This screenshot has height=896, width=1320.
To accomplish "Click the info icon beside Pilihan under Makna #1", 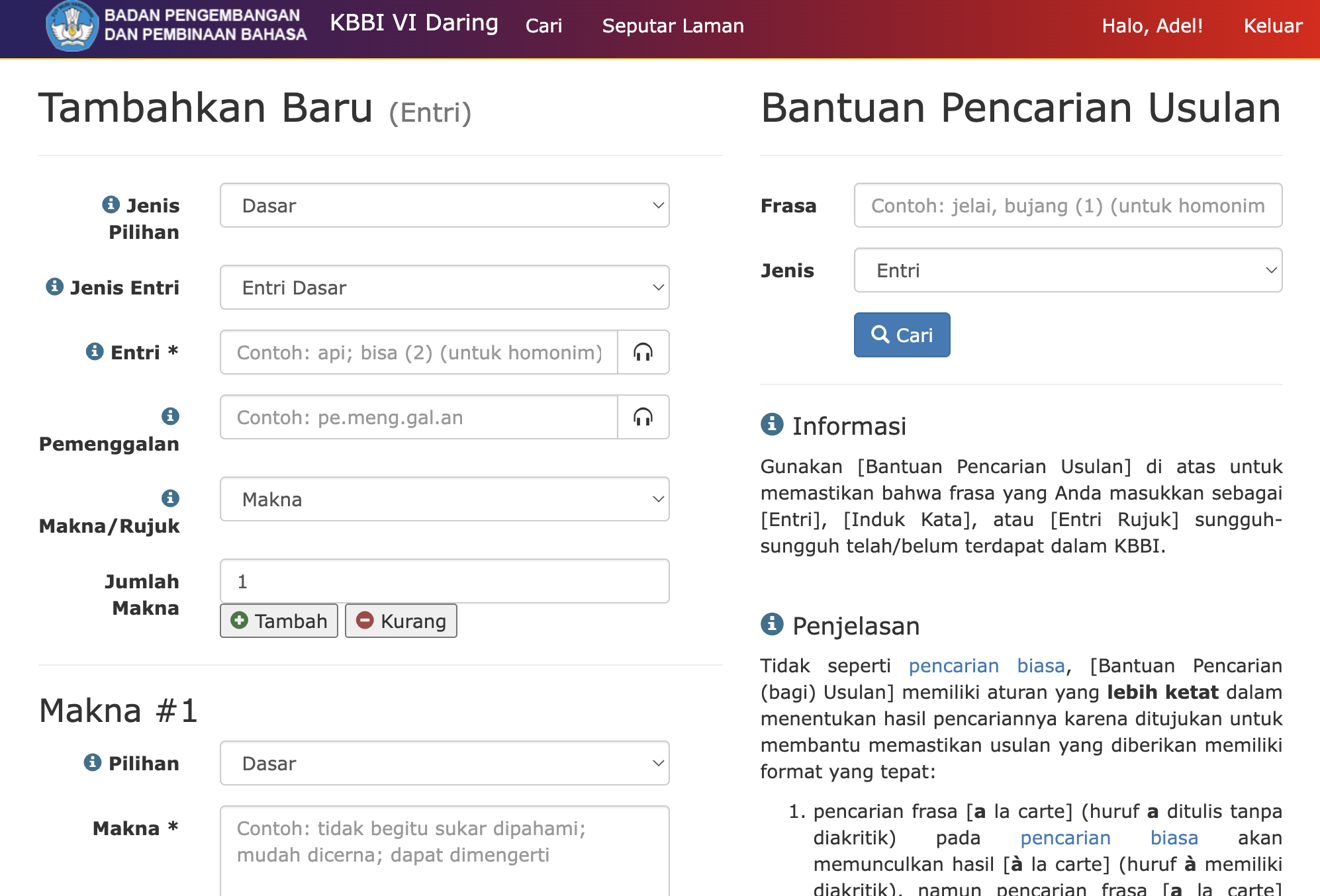I will [x=93, y=762].
